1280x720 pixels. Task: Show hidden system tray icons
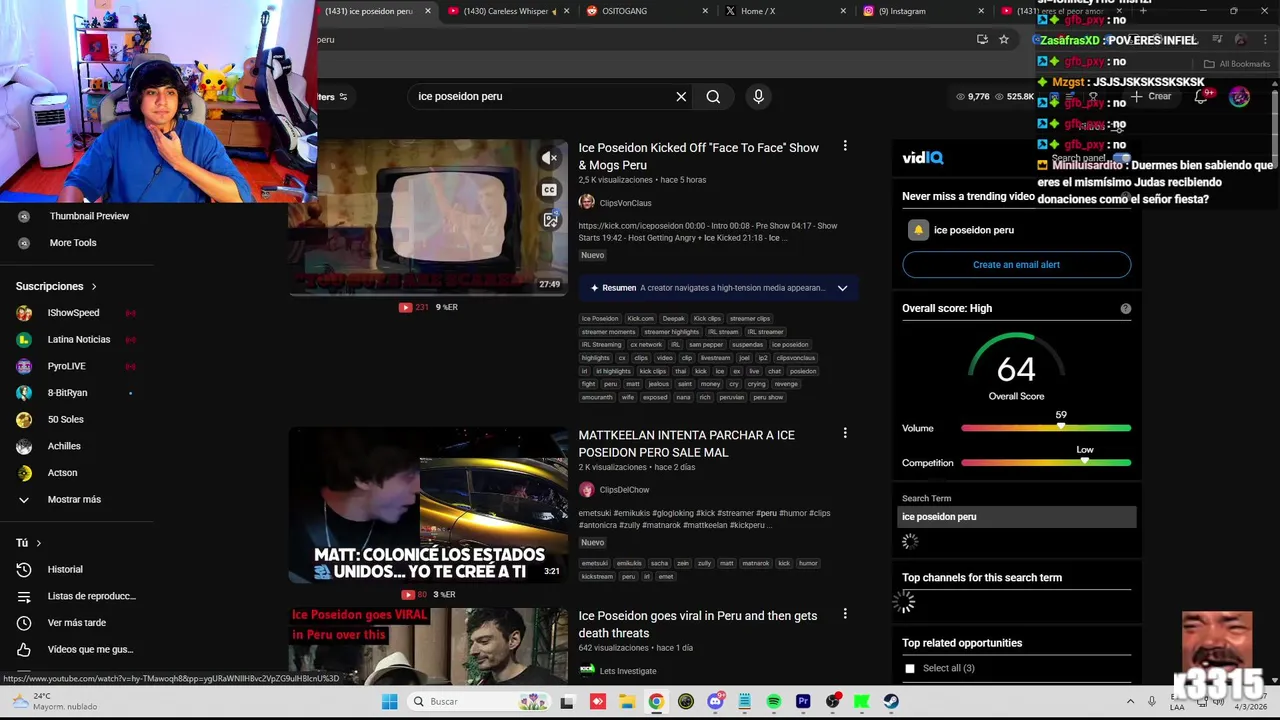tap(1130, 701)
